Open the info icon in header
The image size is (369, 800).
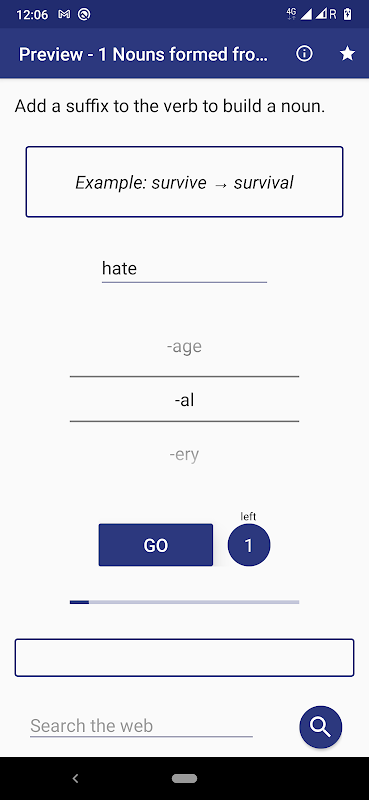click(x=305, y=54)
